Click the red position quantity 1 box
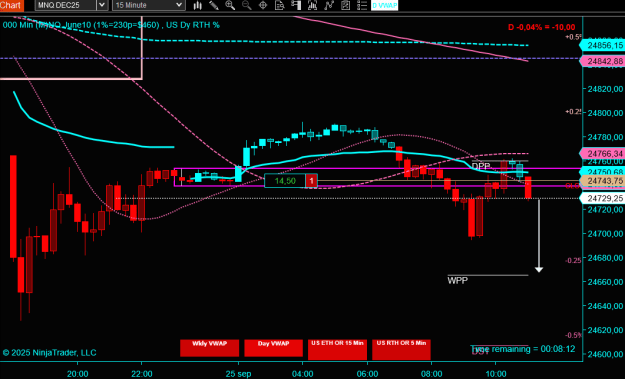 311,181
